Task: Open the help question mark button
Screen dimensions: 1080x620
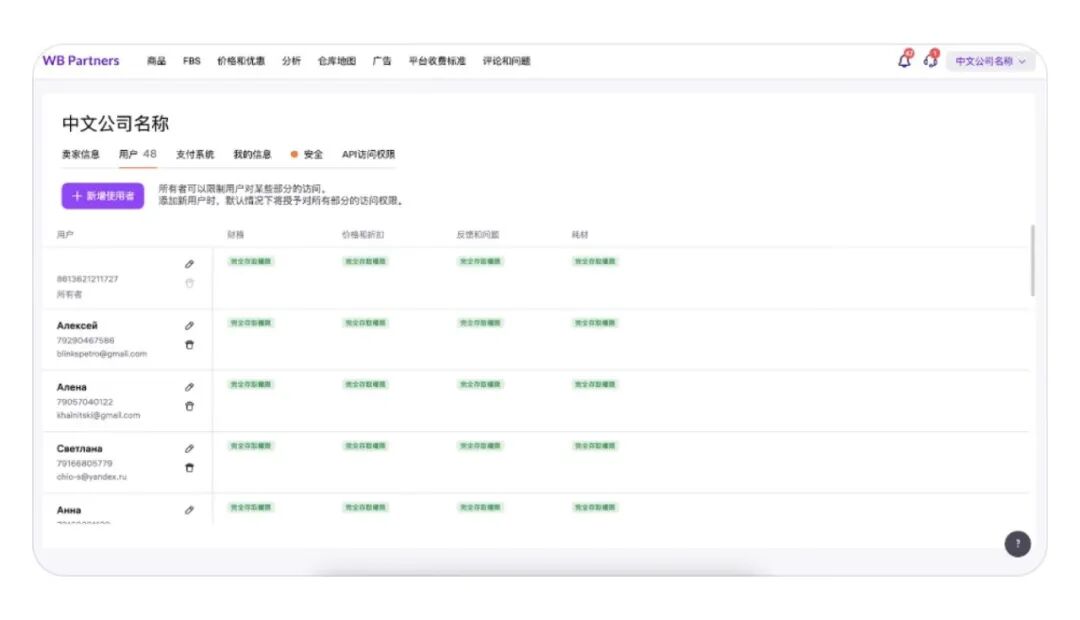Action: pyautogui.click(x=1017, y=544)
